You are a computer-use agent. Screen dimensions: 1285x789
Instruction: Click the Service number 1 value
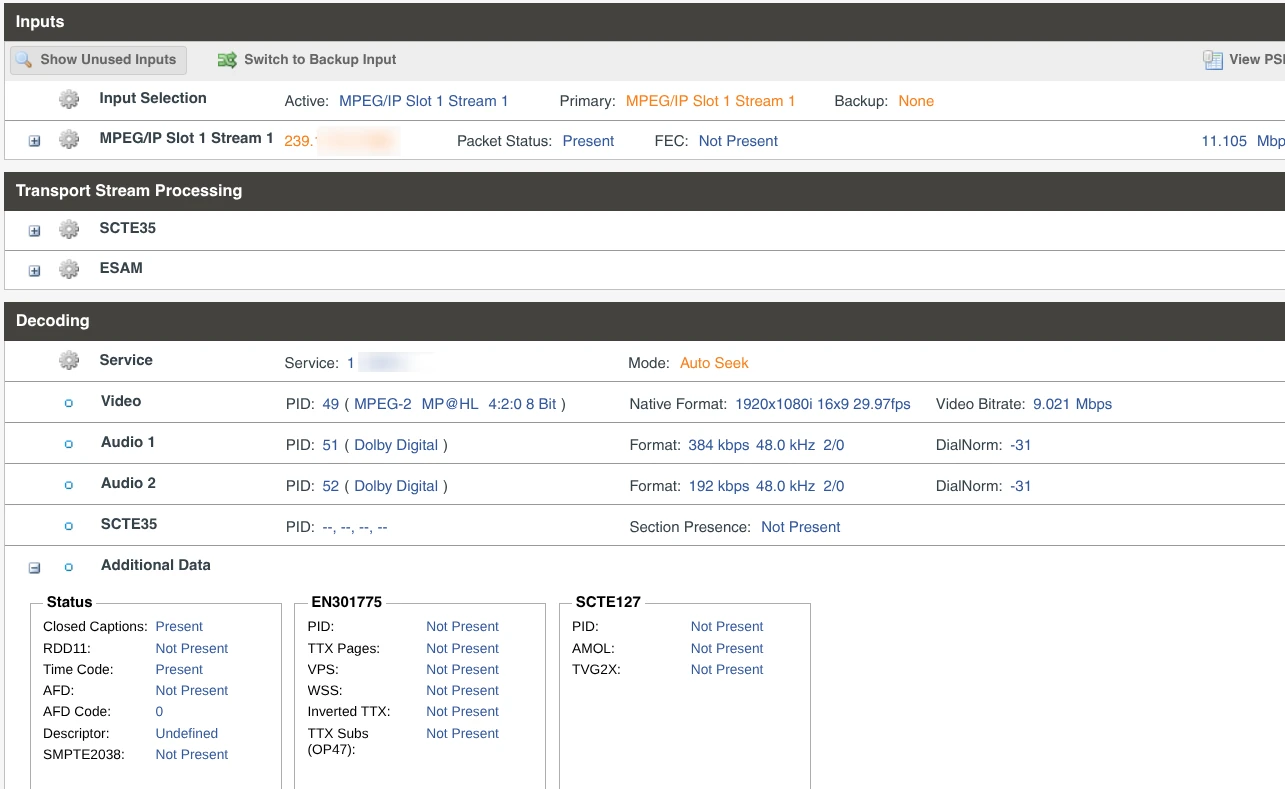(351, 363)
